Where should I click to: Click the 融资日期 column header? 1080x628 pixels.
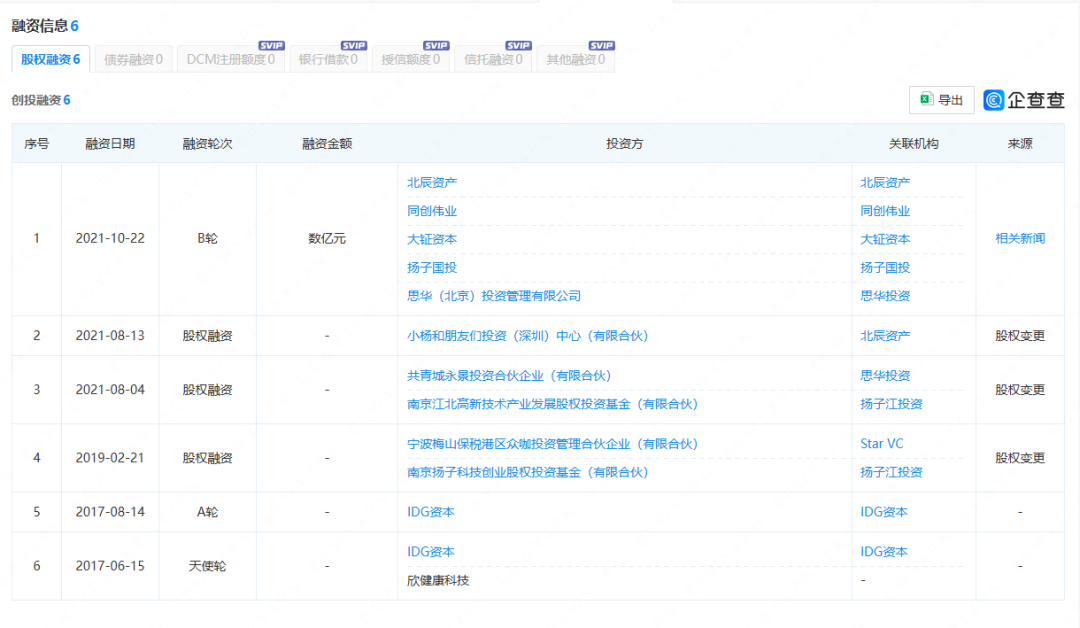click(x=110, y=144)
